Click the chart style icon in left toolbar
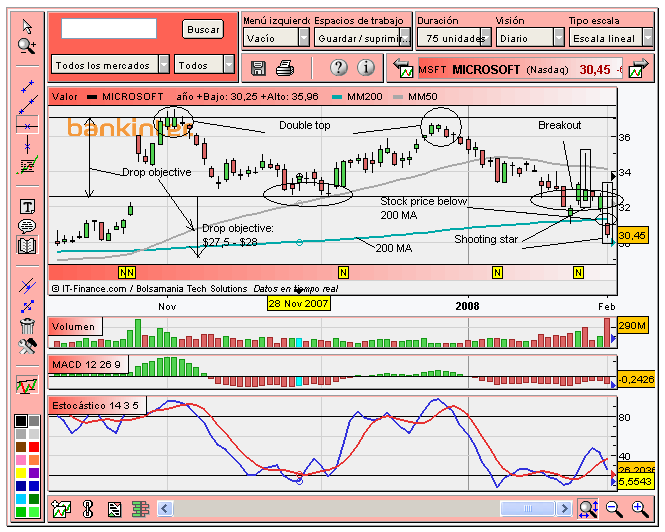The image size is (665, 532). [27, 384]
